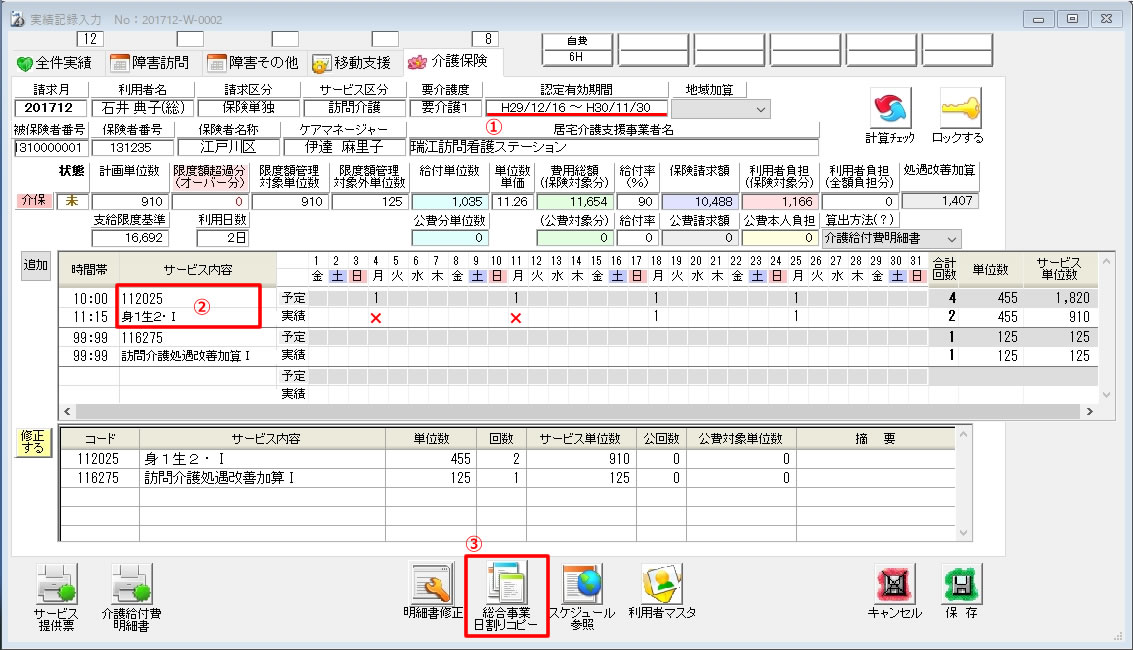
Task: Click the 追加 button
Action: click(x=35, y=265)
